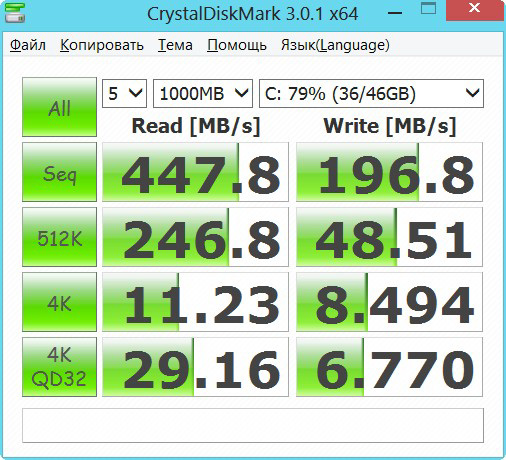
Task: Open the Язык(Language) menu
Action: tap(335, 45)
